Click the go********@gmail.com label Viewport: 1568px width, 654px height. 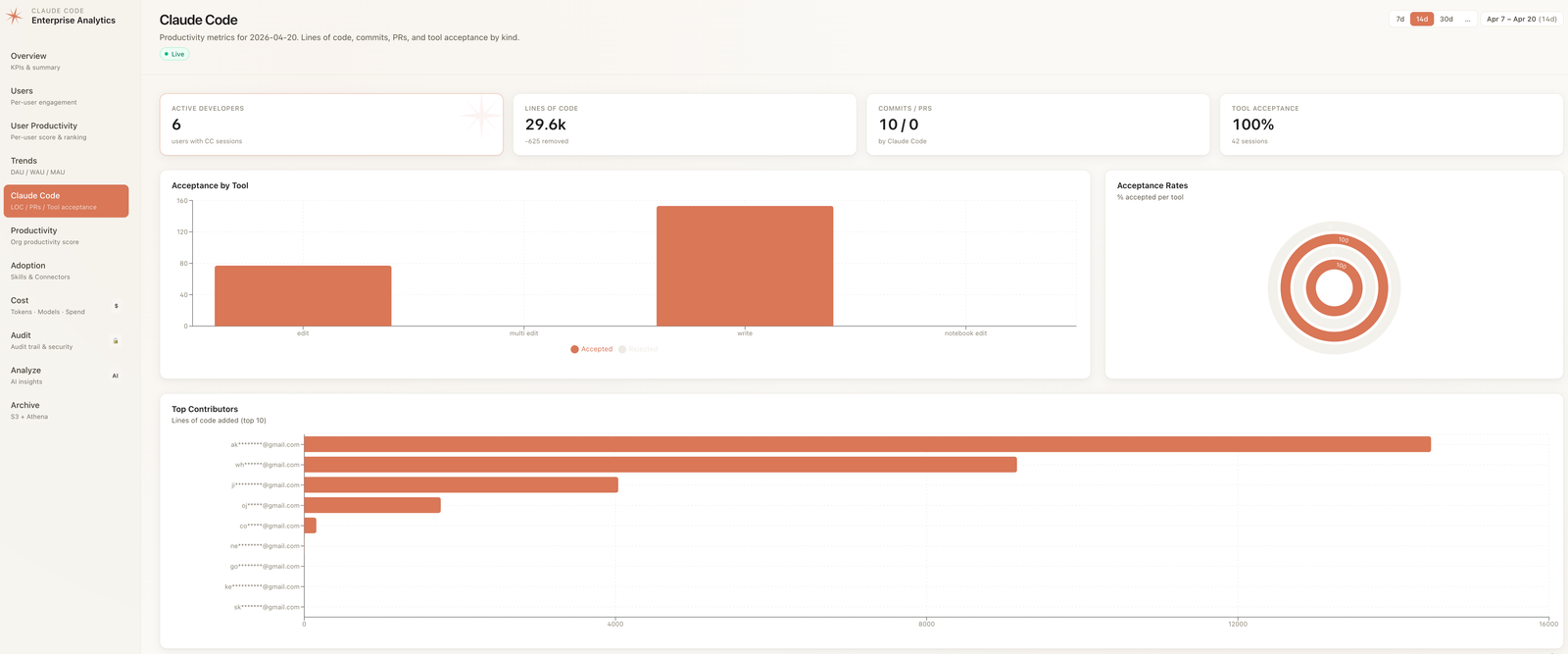click(265, 567)
